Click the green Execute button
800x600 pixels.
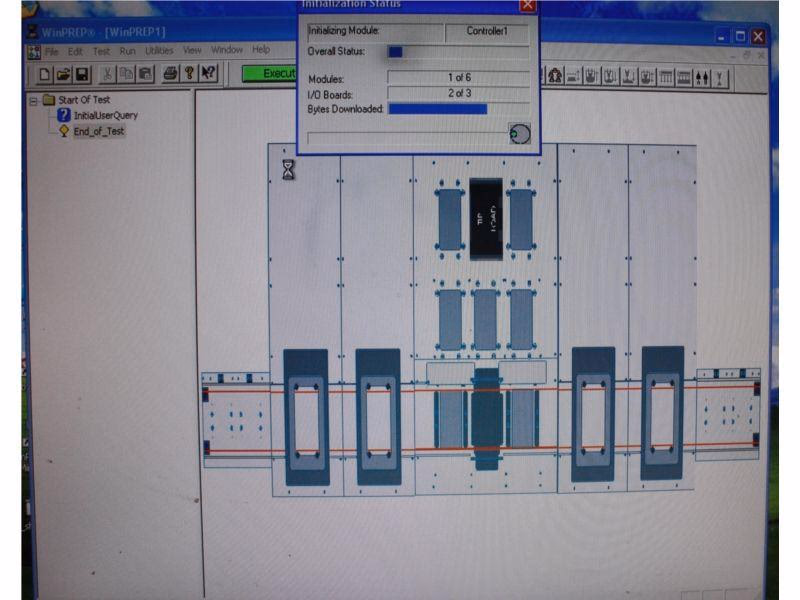tap(270, 74)
